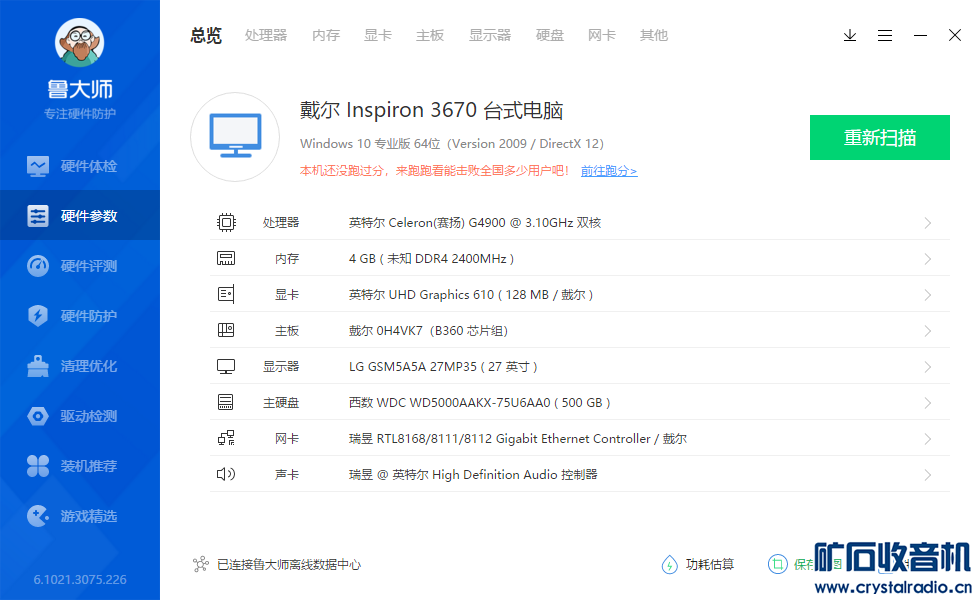Expand the 显示器 row chevron
980x600 pixels.
928,366
